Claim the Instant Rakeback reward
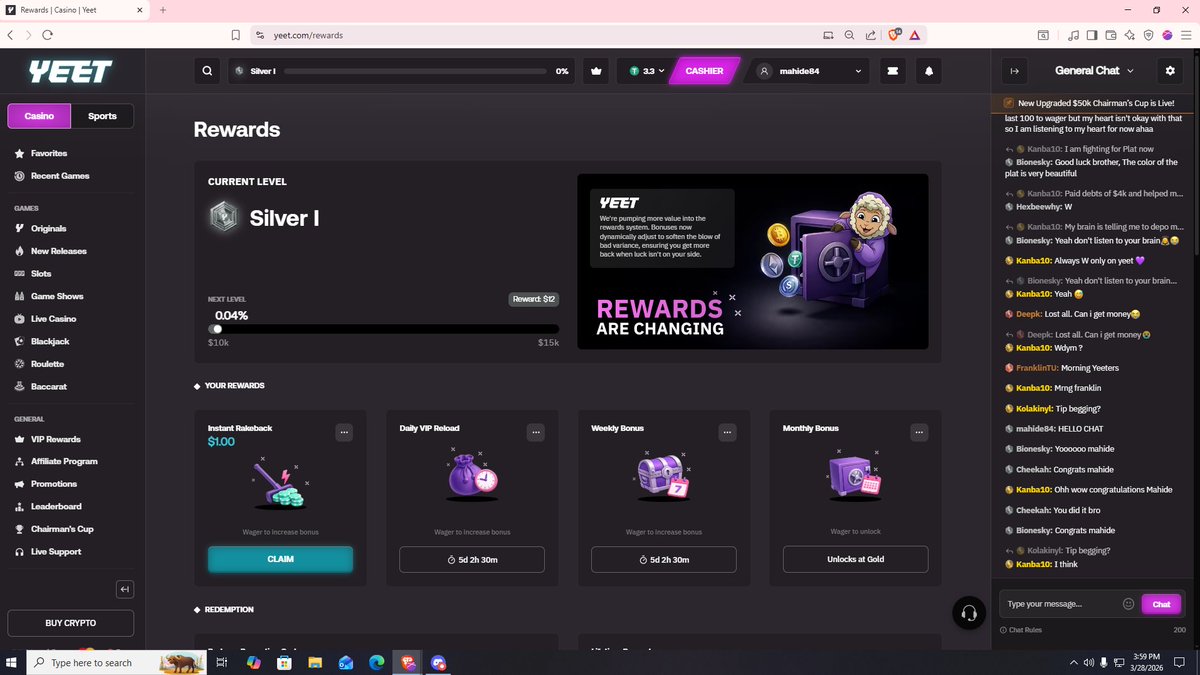The image size is (1200, 675). point(280,559)
